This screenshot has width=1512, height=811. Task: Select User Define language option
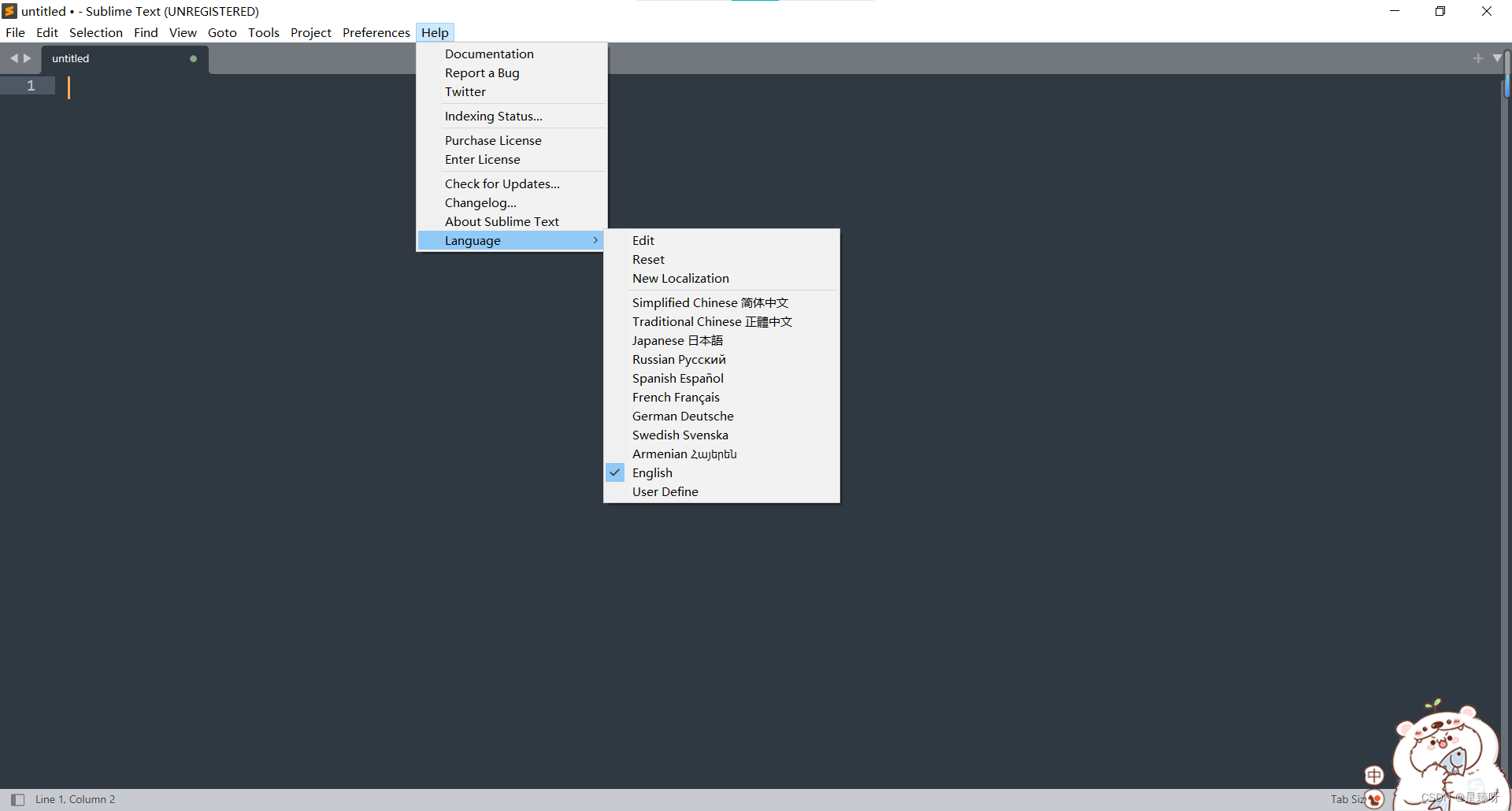click(721, 491)
